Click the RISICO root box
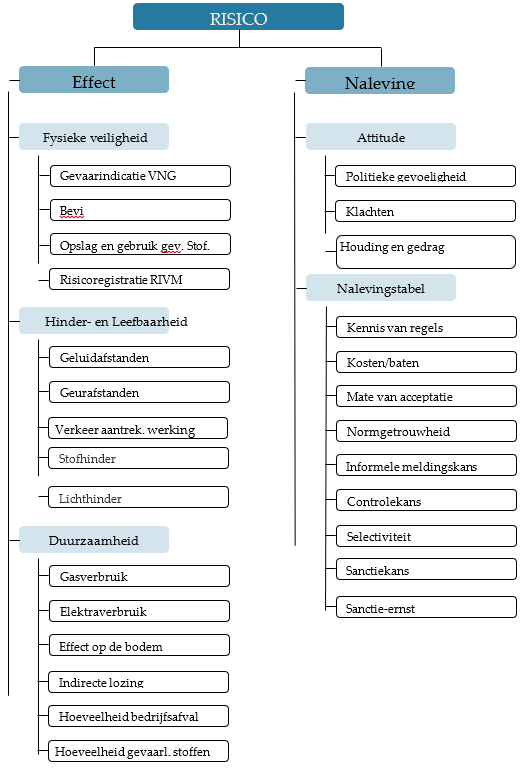 [x=238, y=17]
